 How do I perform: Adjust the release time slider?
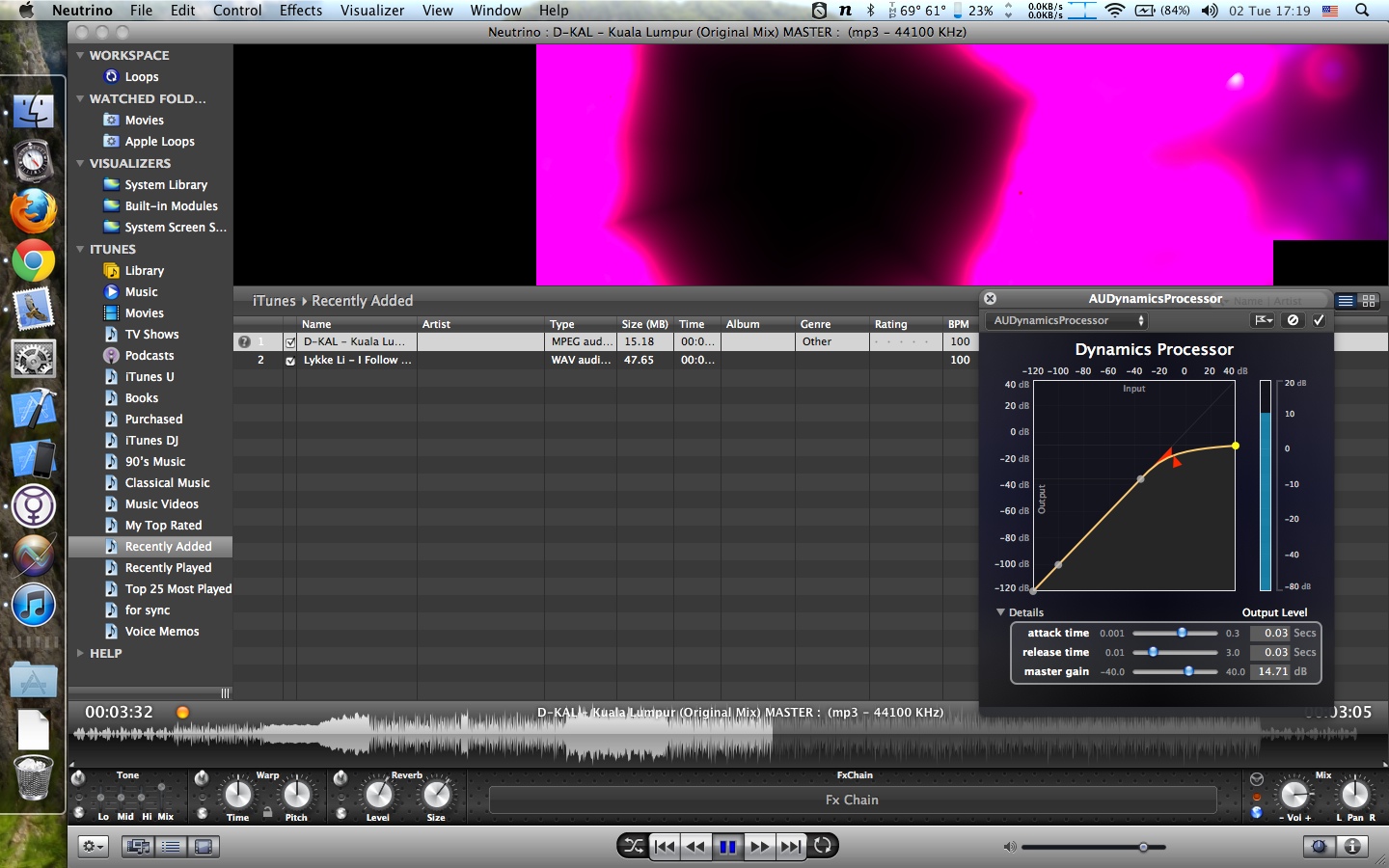pyautogui.click(x=1175, y=652)
